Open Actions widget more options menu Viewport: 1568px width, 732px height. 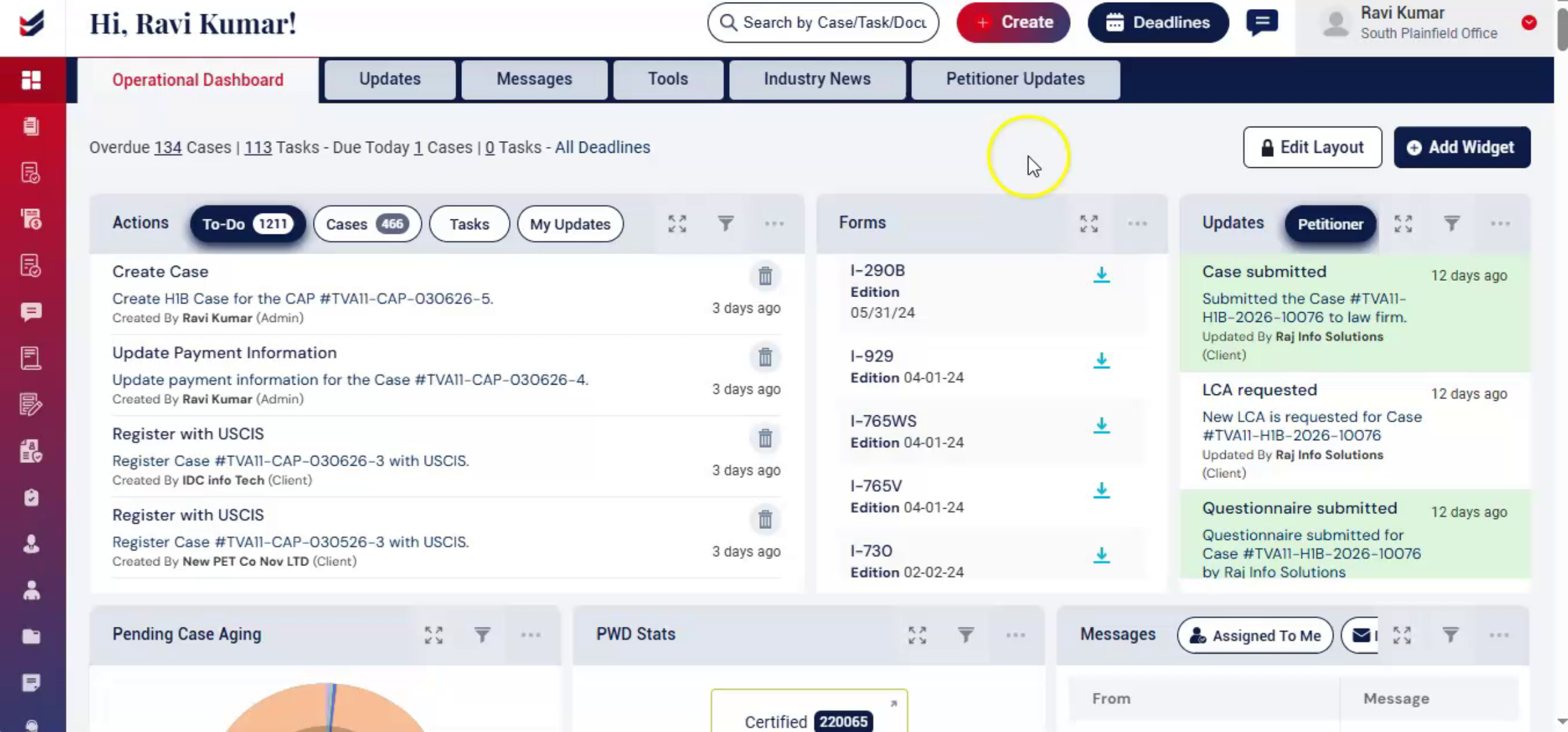click(x=774, y=224)
